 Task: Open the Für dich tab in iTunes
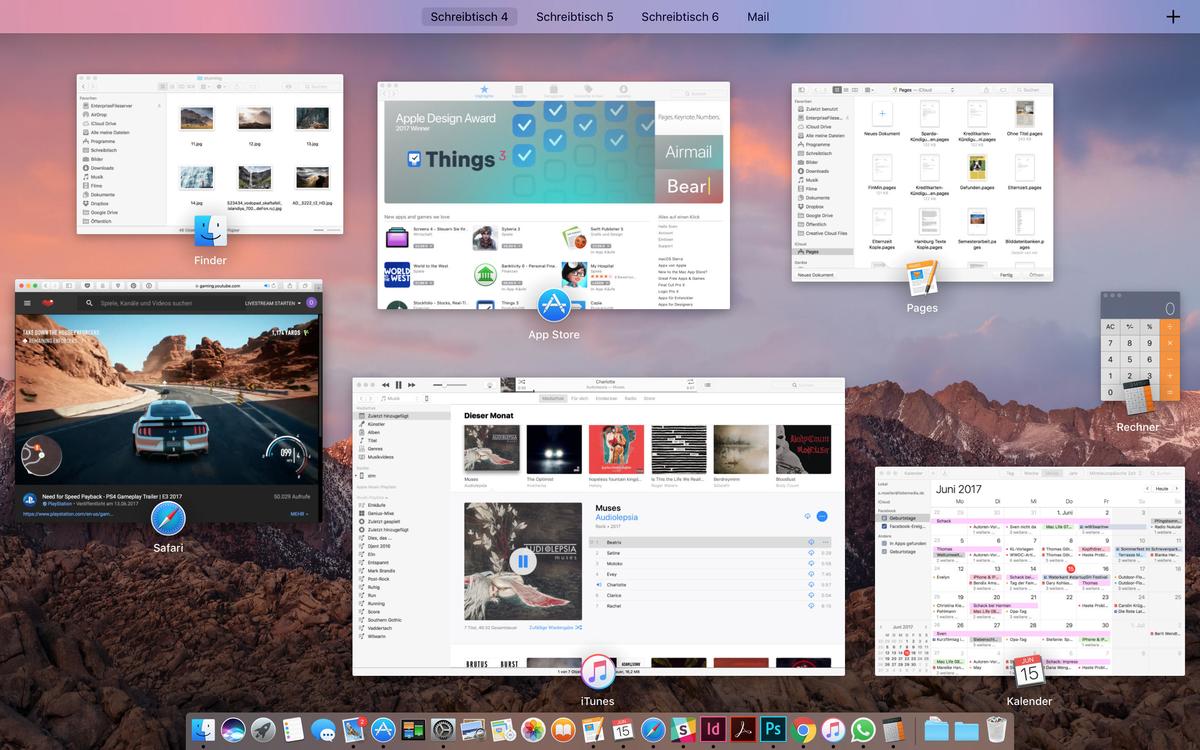(x=579, y=398)
